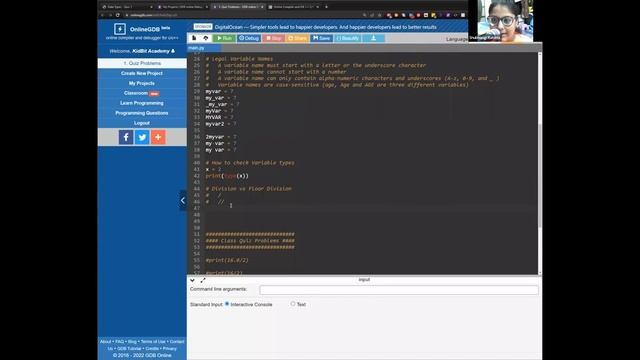Click the 'MYVAR = 7' code line
Image resolution: width=640 pixels, height=360 pixels.
[220, 118]
